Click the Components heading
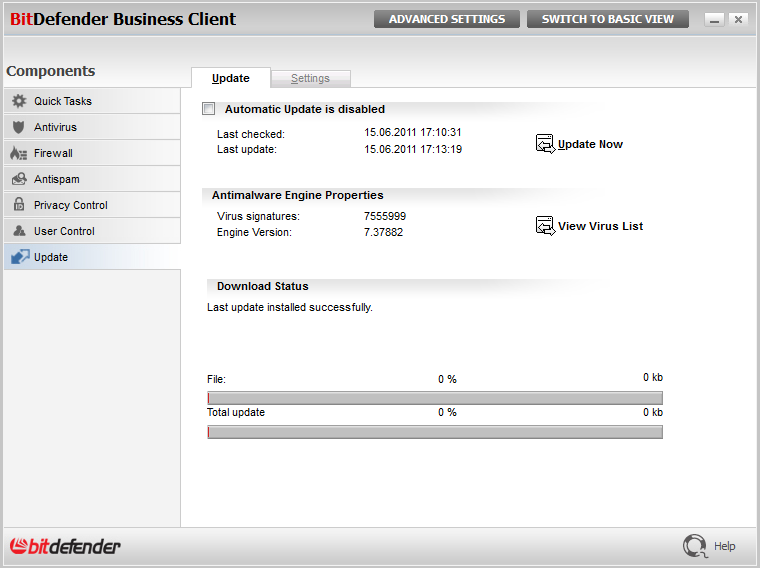The image size is (760, 568). coord(51,71)
